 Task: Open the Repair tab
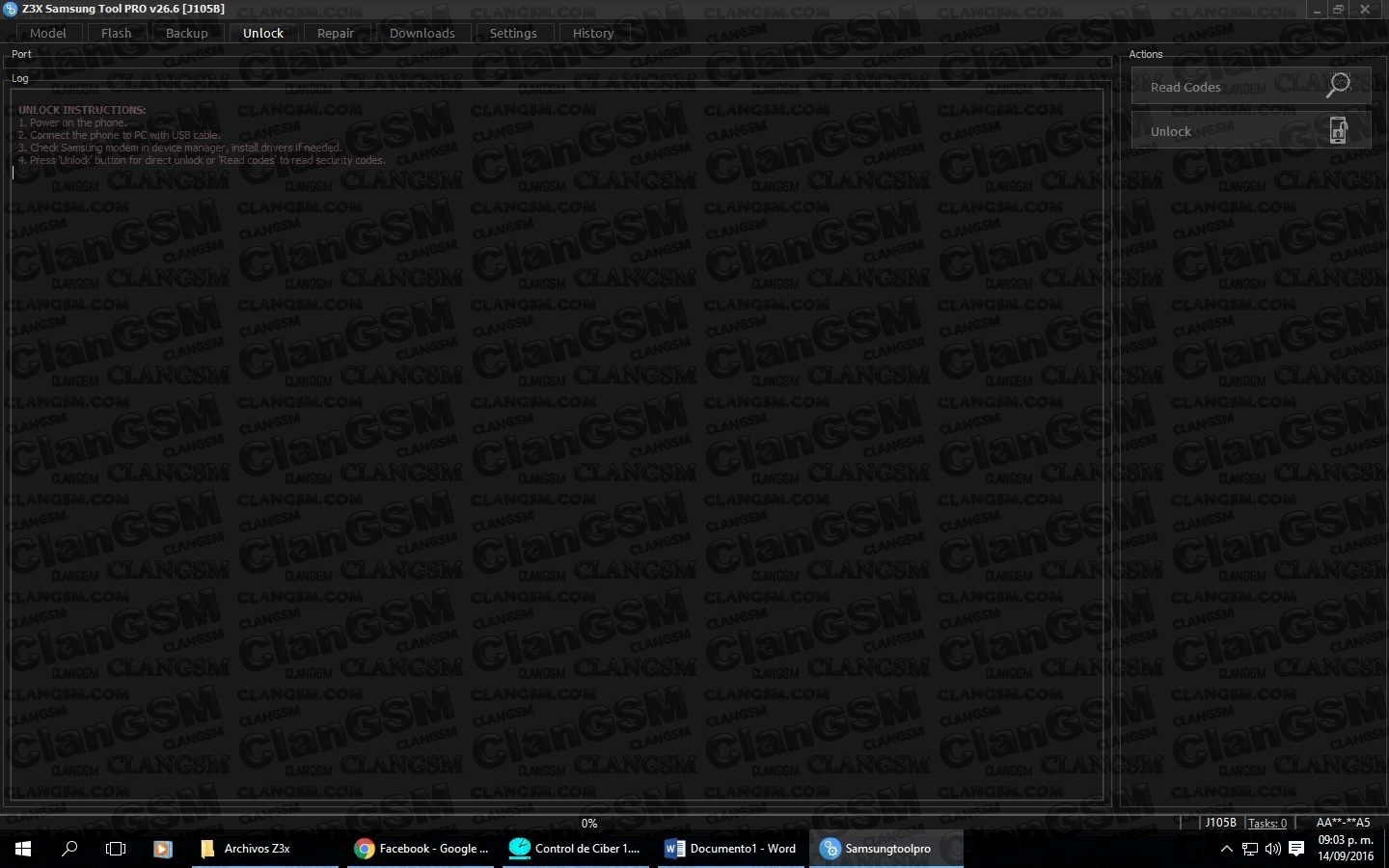click(x=336, y=33)
